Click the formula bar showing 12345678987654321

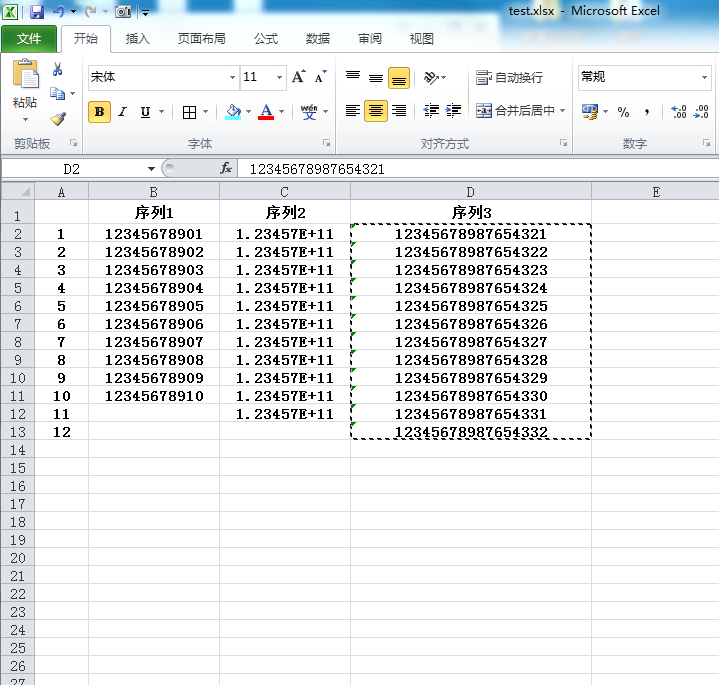pyautogui.click(x=478, y=169)
